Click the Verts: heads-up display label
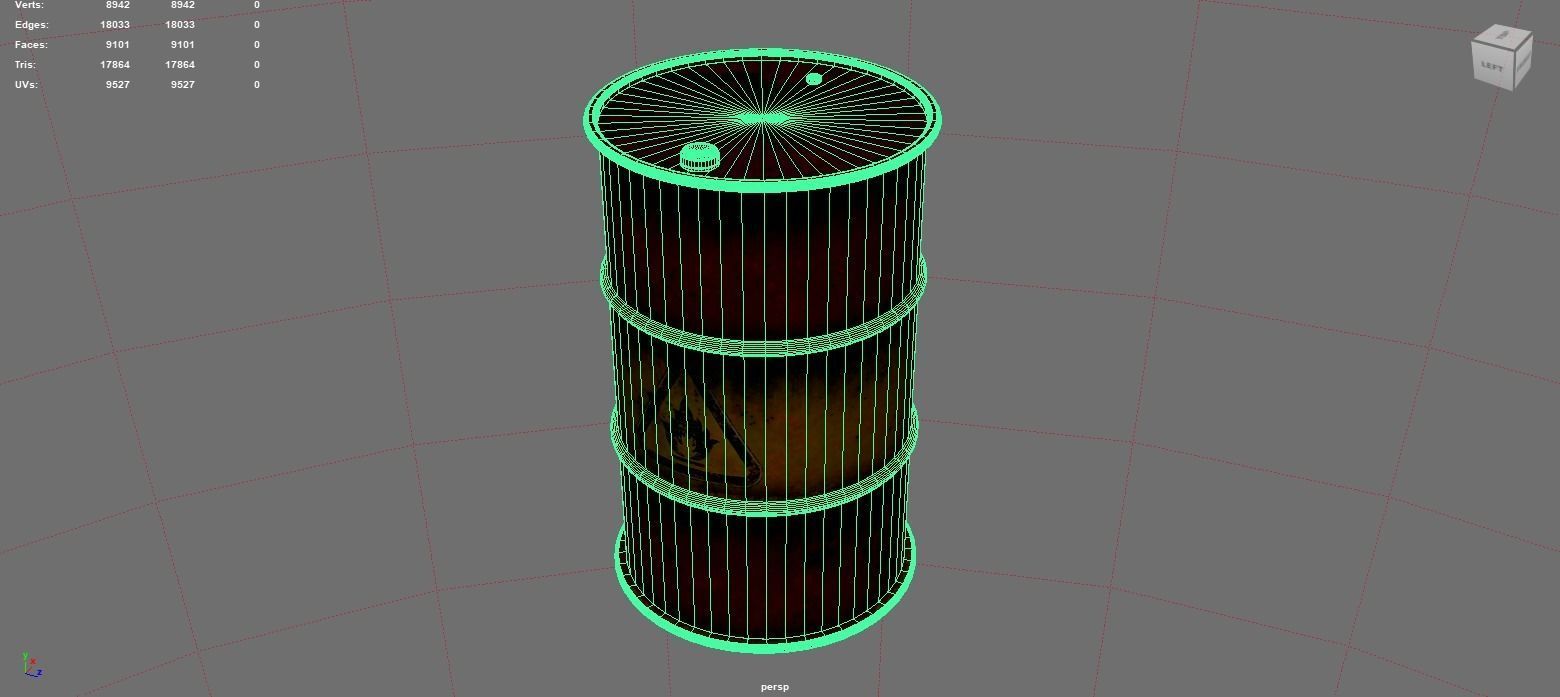The image size is (1560, 697). click(x=29, y=5)
